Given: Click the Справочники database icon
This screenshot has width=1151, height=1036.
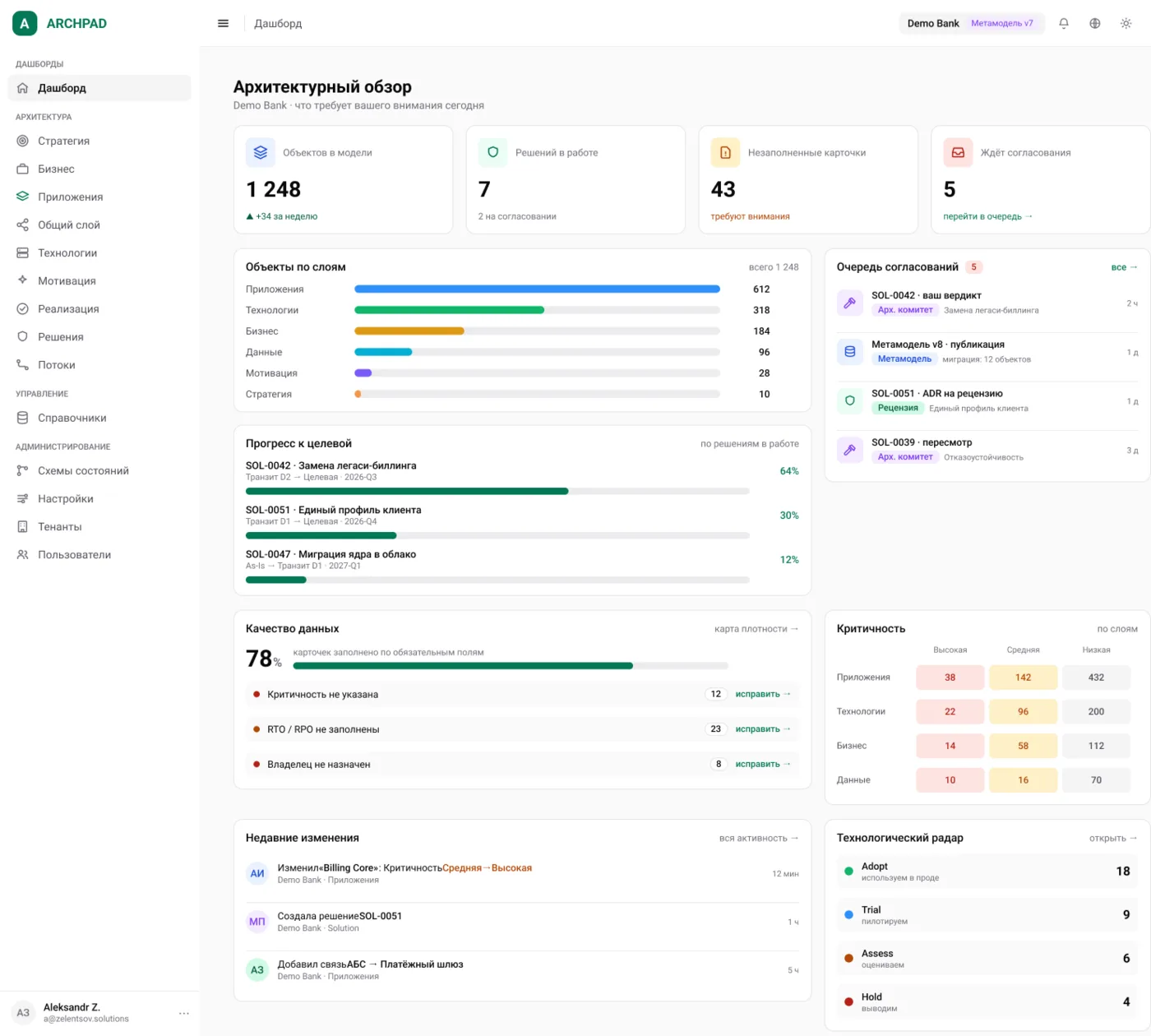Looking at the screenshot, I should (23, 419).
